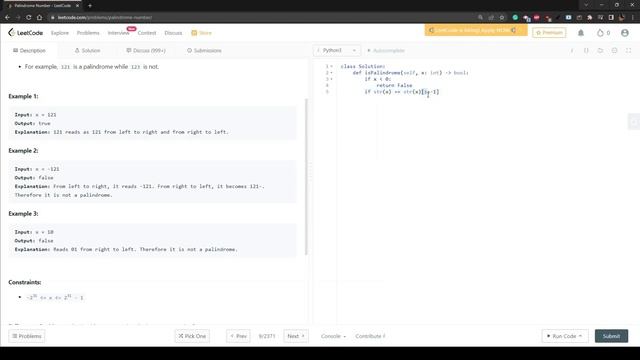This screenshot has width=640, height=360.
Task: Click the browser home icon
Action: pyautogui.click(x=39, y=18)
